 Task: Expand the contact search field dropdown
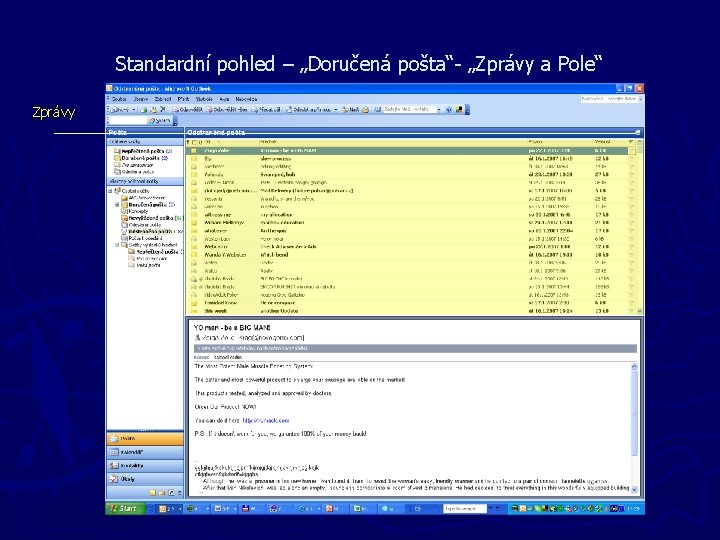(439, 110)
